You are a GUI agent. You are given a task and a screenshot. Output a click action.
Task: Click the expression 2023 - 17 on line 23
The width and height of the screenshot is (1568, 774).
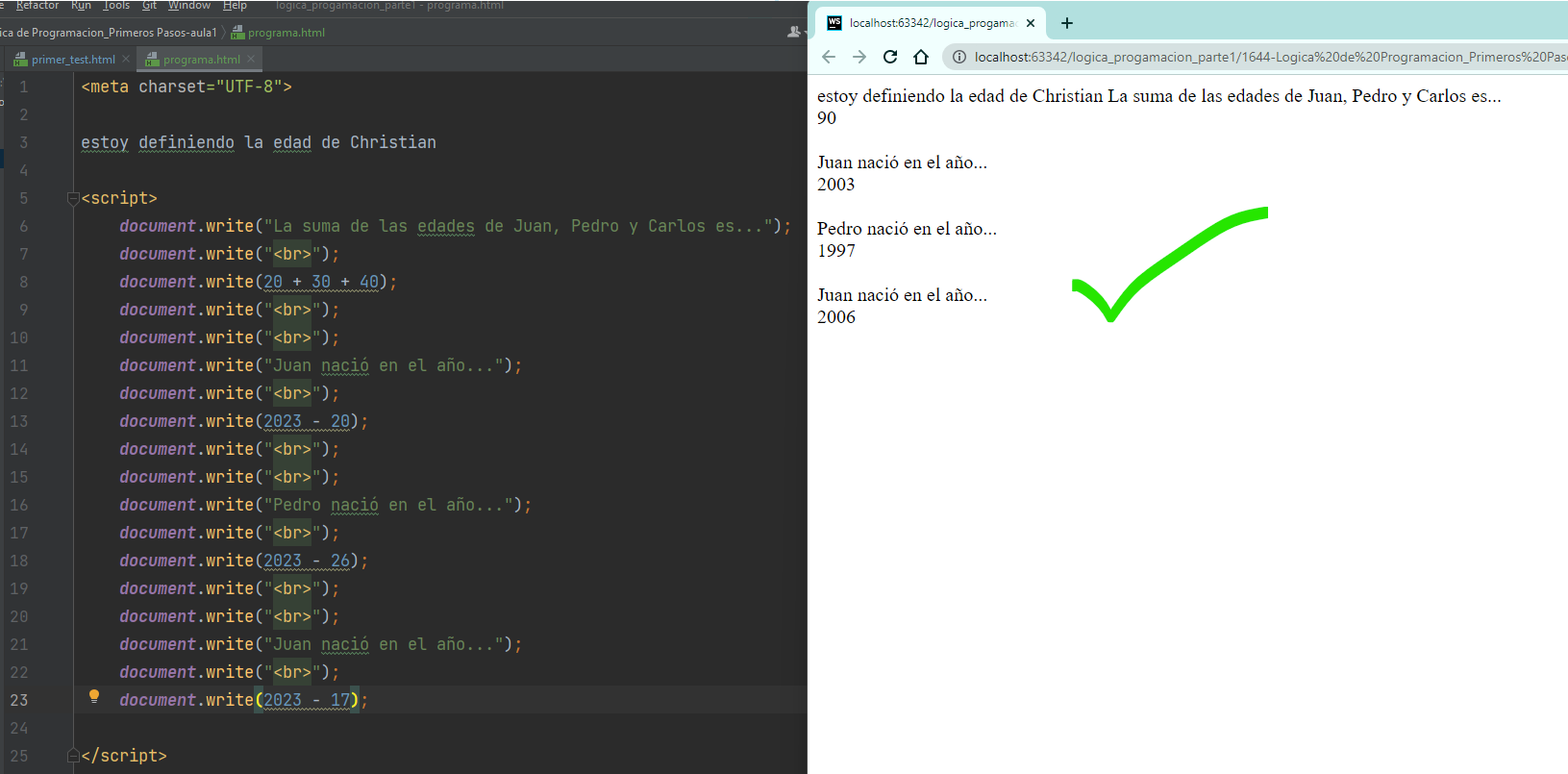point(307,700)
